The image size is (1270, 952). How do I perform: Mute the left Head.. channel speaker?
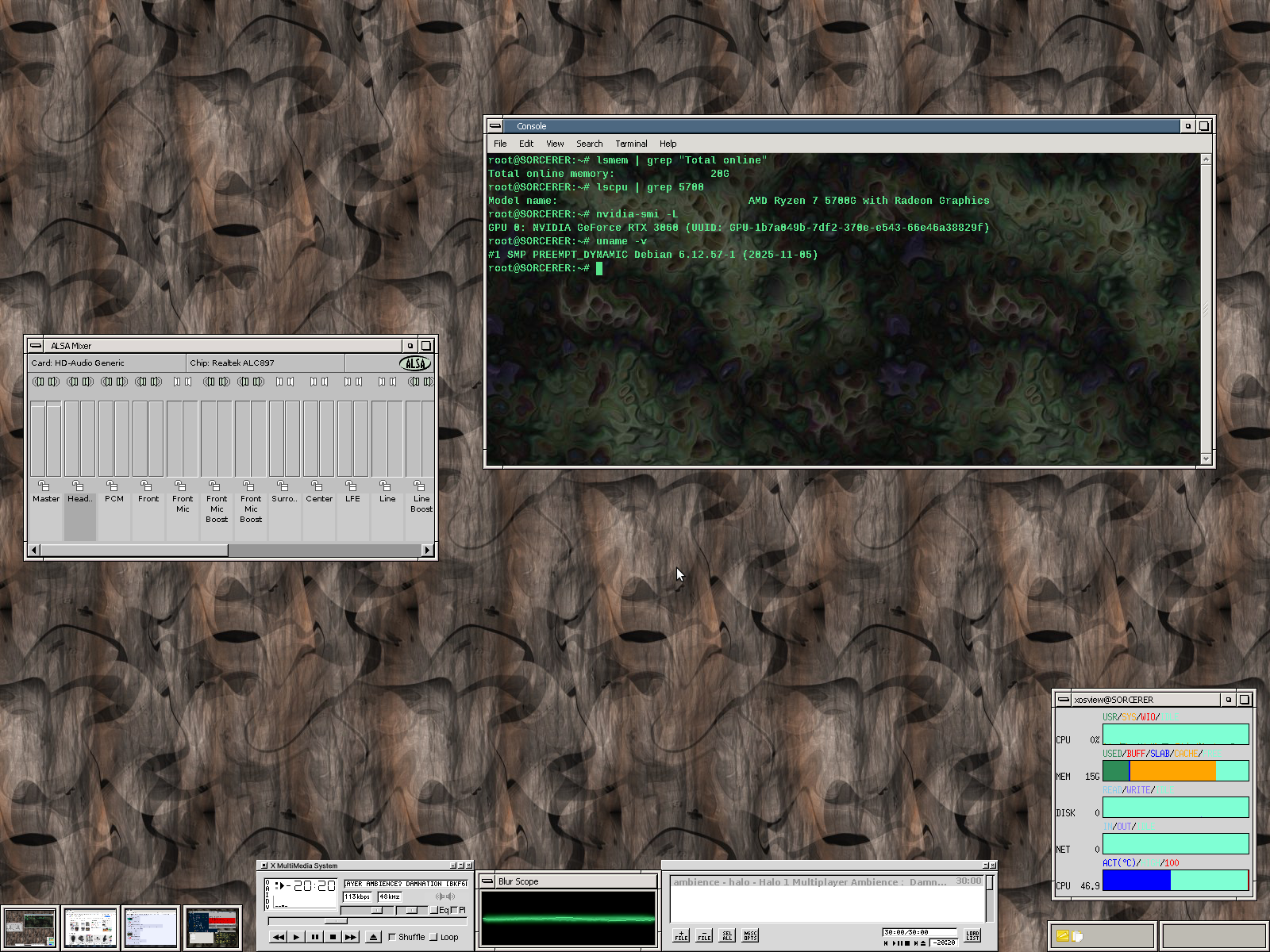(72, 382)
